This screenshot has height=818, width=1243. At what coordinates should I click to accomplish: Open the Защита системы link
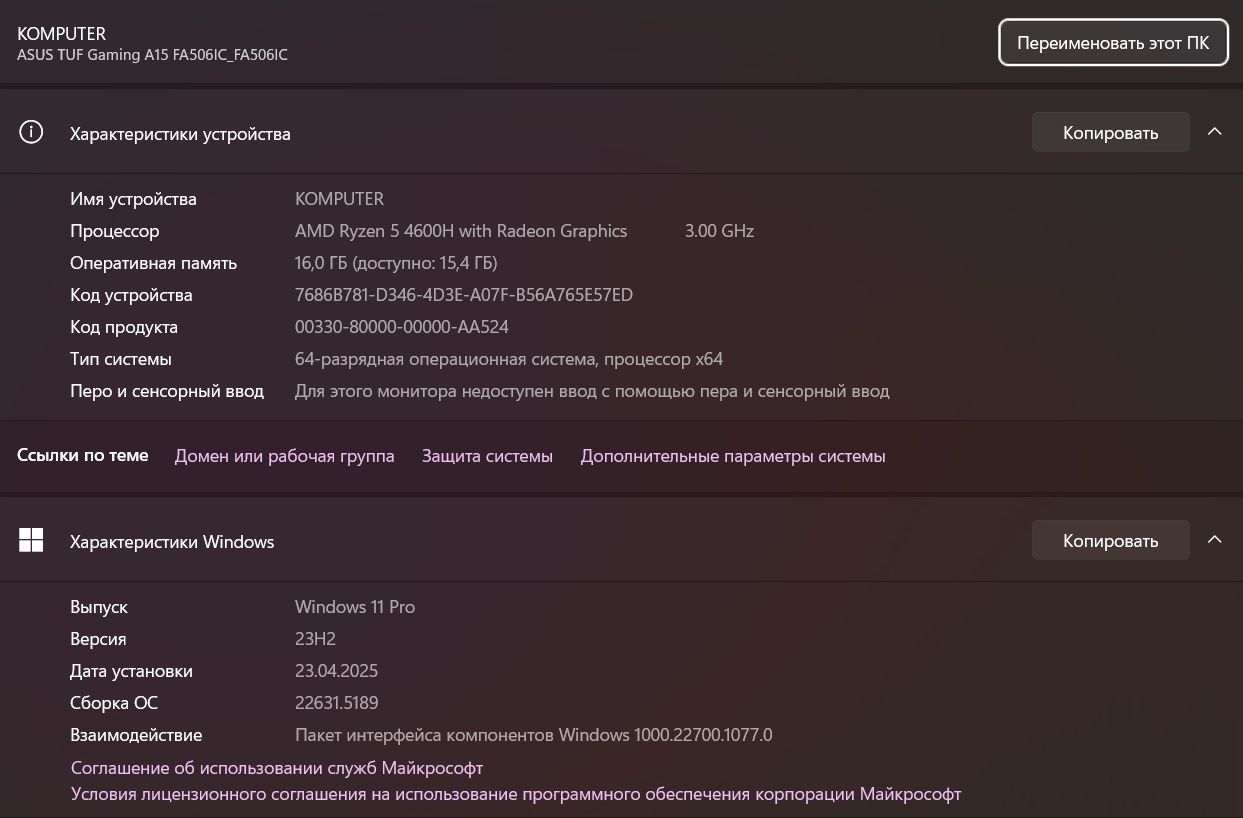(x=487, y=456)
